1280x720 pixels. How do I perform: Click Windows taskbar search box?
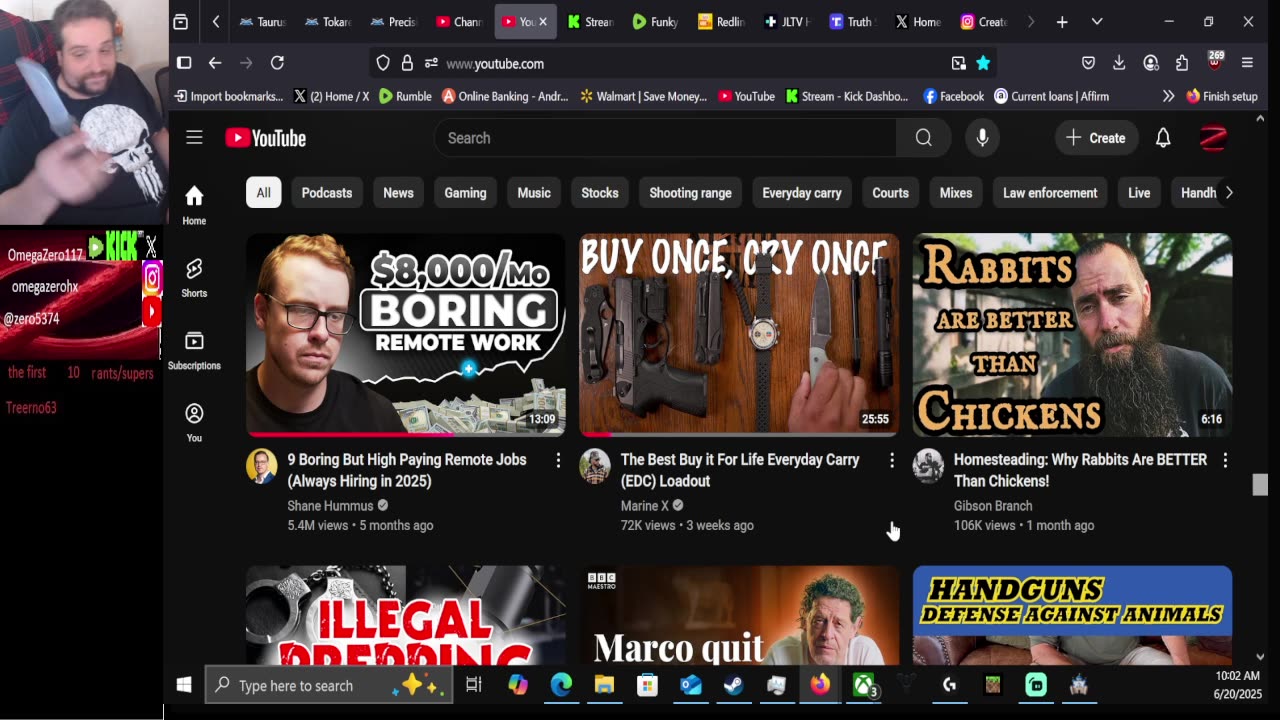pos(328,685)
